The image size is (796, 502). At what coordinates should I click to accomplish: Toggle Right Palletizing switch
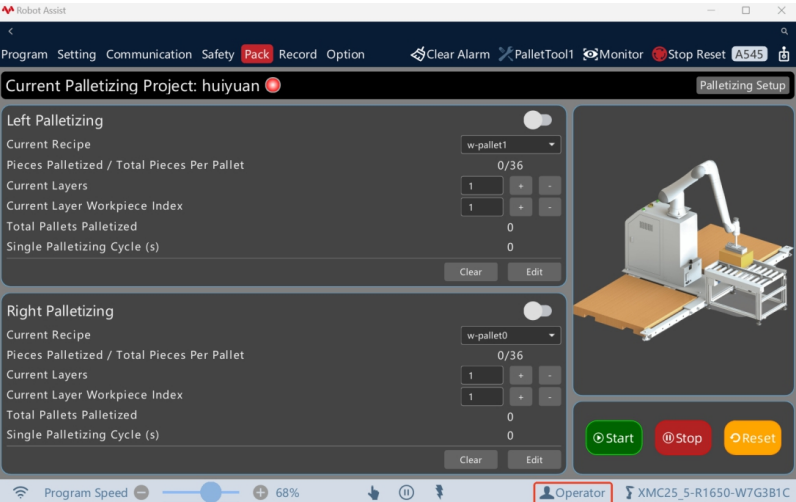tap(538, 311)
